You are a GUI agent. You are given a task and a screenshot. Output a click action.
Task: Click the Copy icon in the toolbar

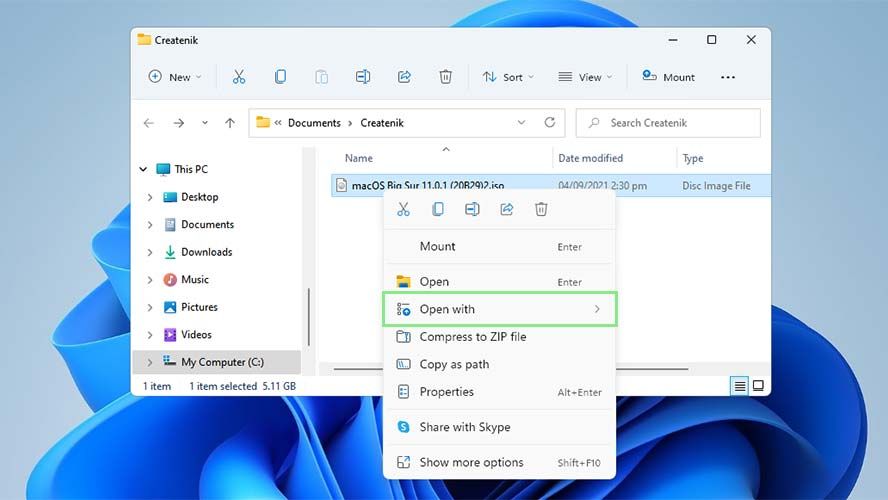[x=280, y=77]
